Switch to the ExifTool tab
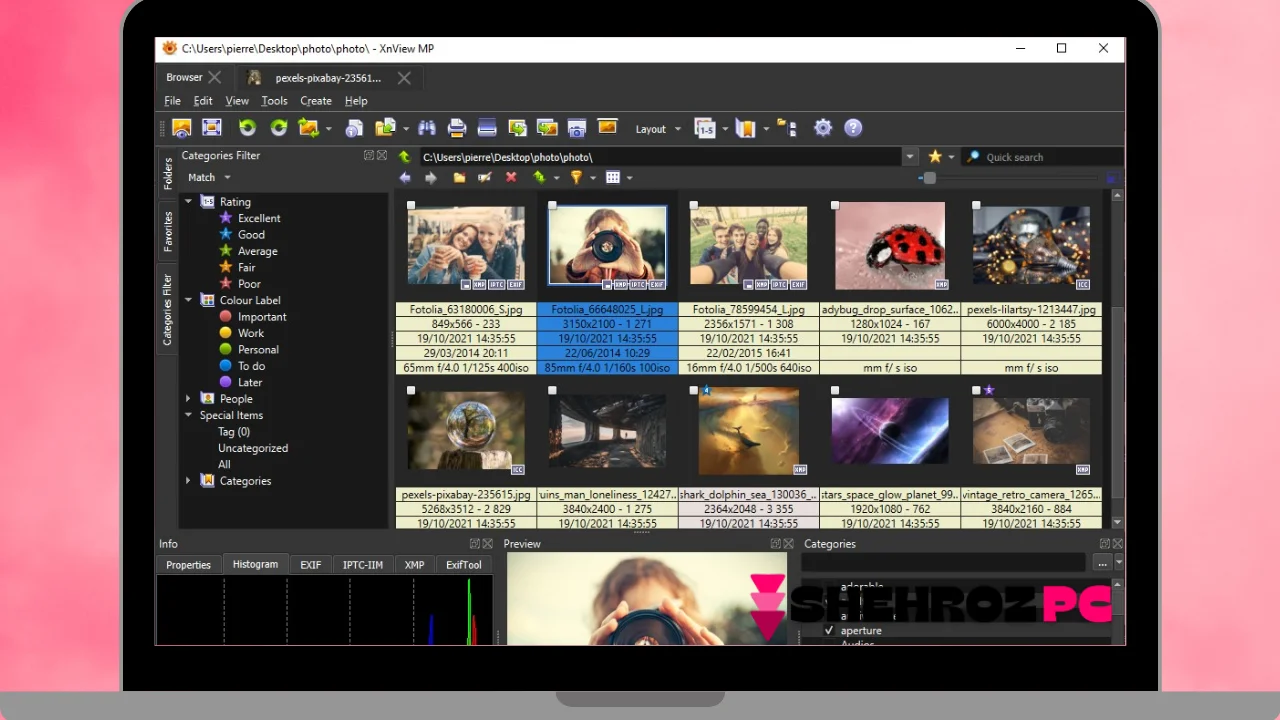 coord(463,565)
